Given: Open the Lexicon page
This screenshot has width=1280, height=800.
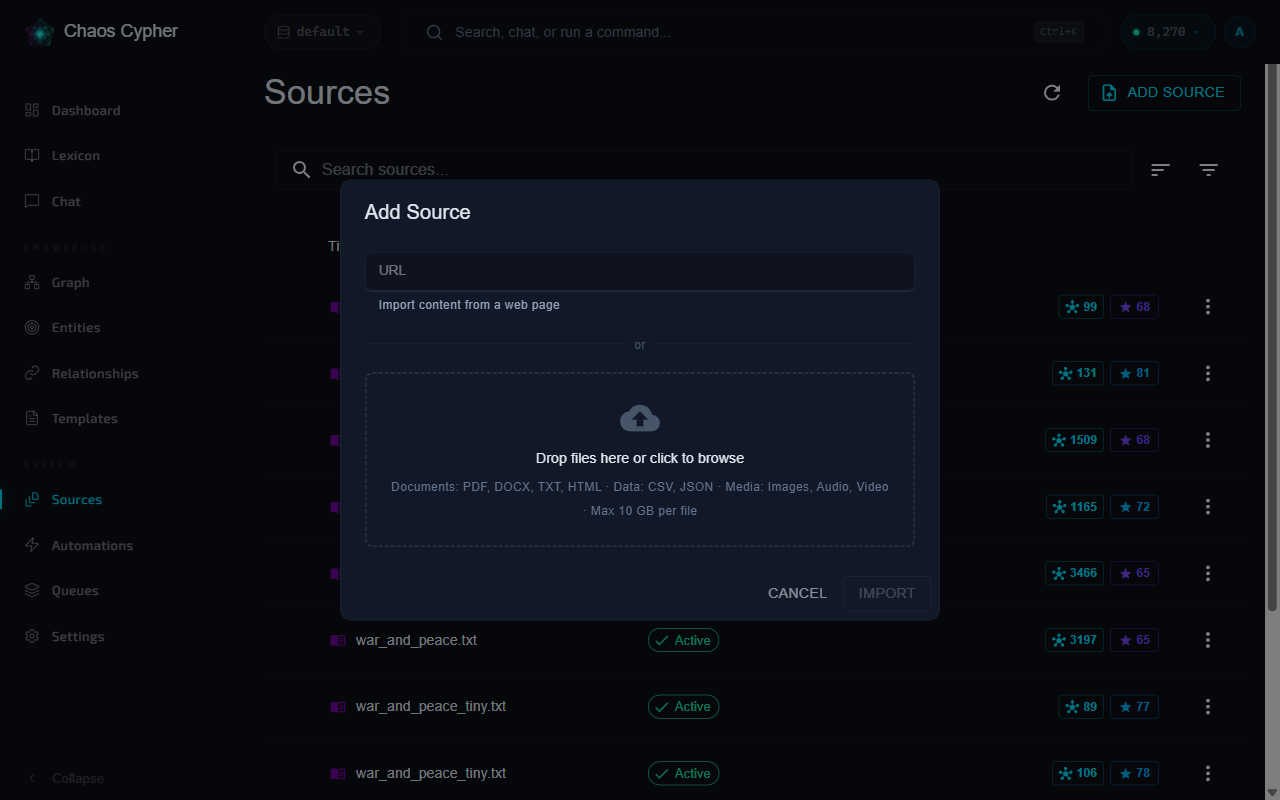Looking at the screenshot, I should pyautogui.click(x=76, y=155).
